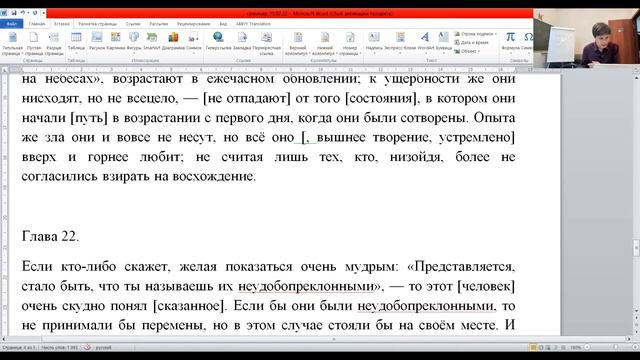Click the vertical scrollbar thumb
The height and width of the screenshot is (360, 640).
coord(636,248)
